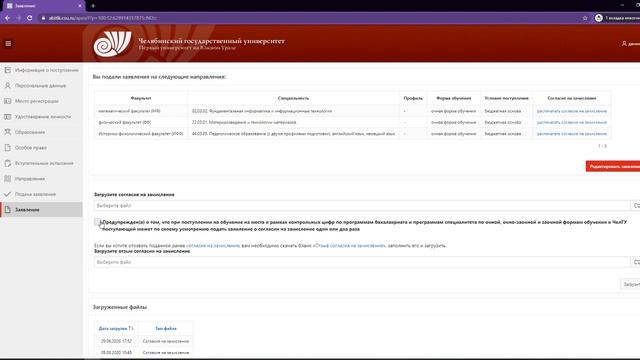This screenshot has width=640, height=360.
Task: Click the Профиль column header
Action: (x=413, y=98)
